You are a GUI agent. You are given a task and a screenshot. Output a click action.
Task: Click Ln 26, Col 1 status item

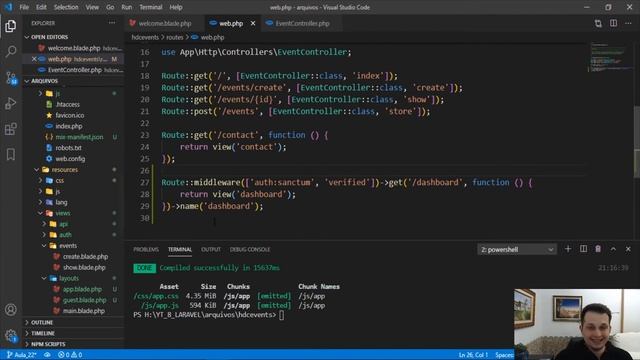click(x=473, y=355)
